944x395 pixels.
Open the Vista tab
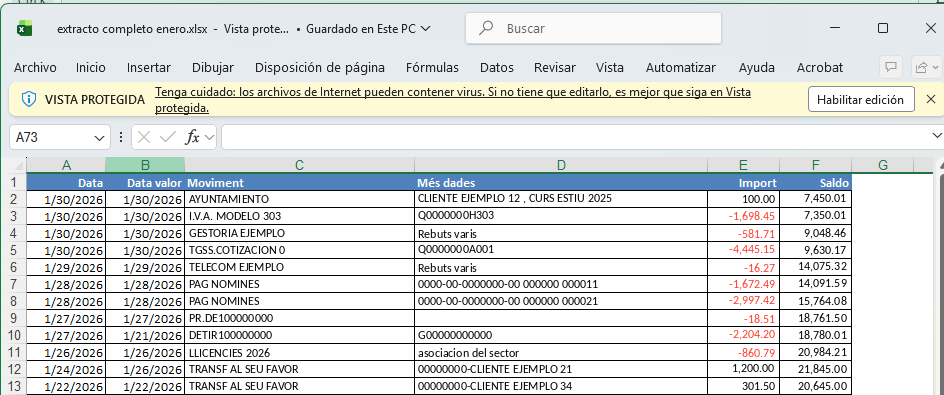(x=610, y=67)
